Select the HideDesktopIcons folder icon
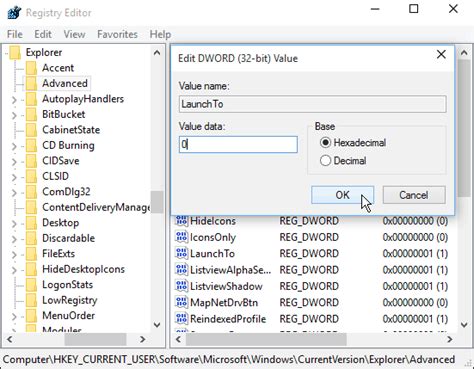Image resolution: width=474 pixels, height=369 pixels. tap(31, 269)
